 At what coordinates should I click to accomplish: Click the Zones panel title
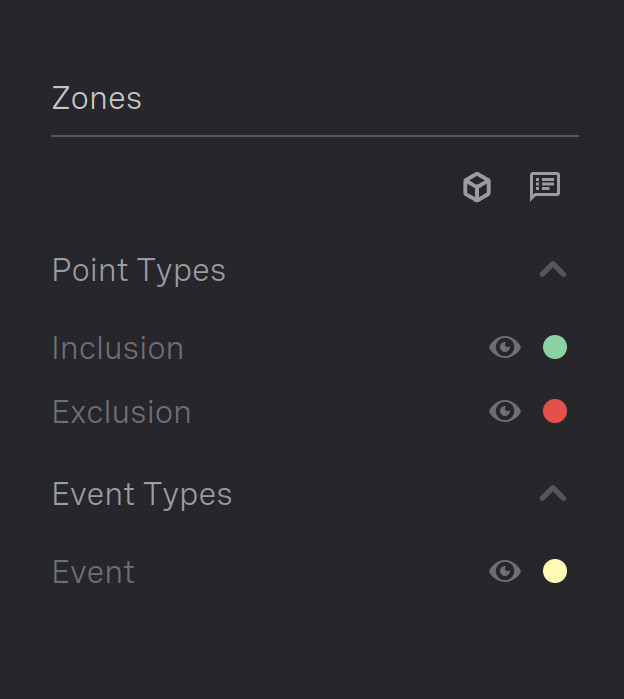tap(97, 98)
